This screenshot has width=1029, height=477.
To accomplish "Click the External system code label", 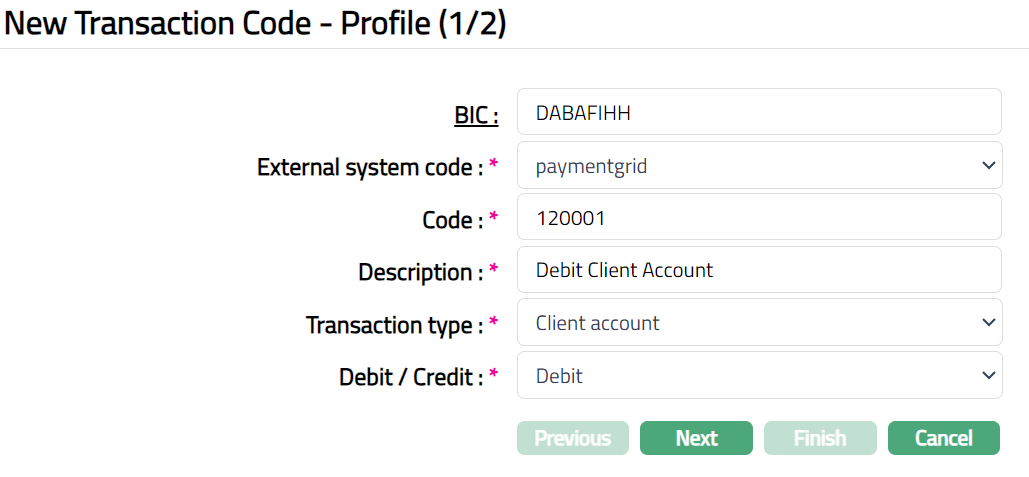I will tap(370, 167).
